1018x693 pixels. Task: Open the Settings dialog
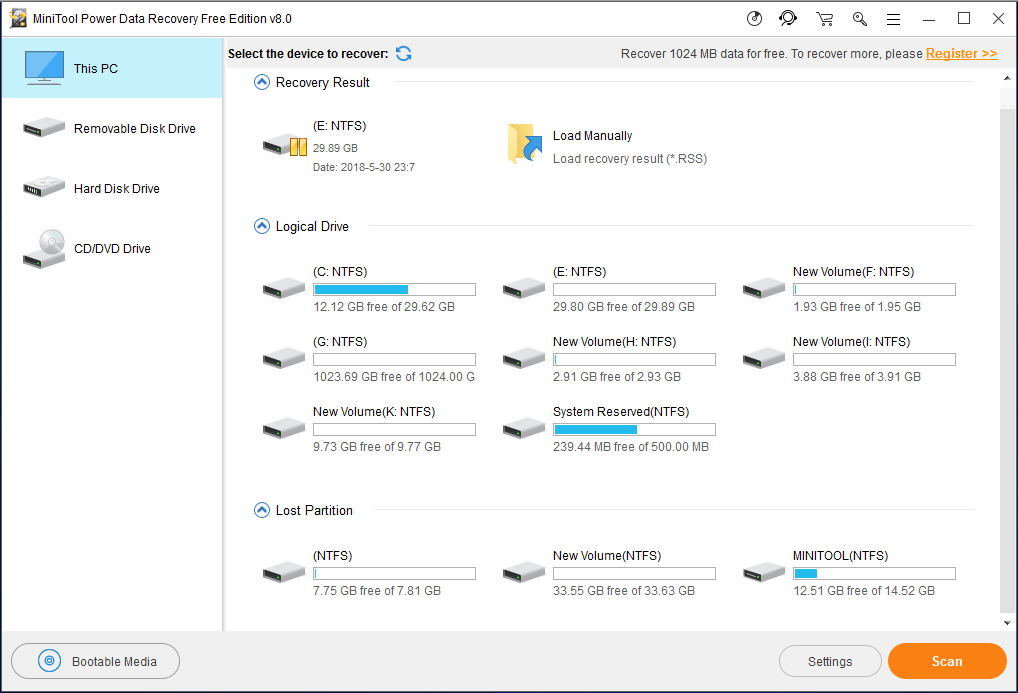tap(830, 661)
